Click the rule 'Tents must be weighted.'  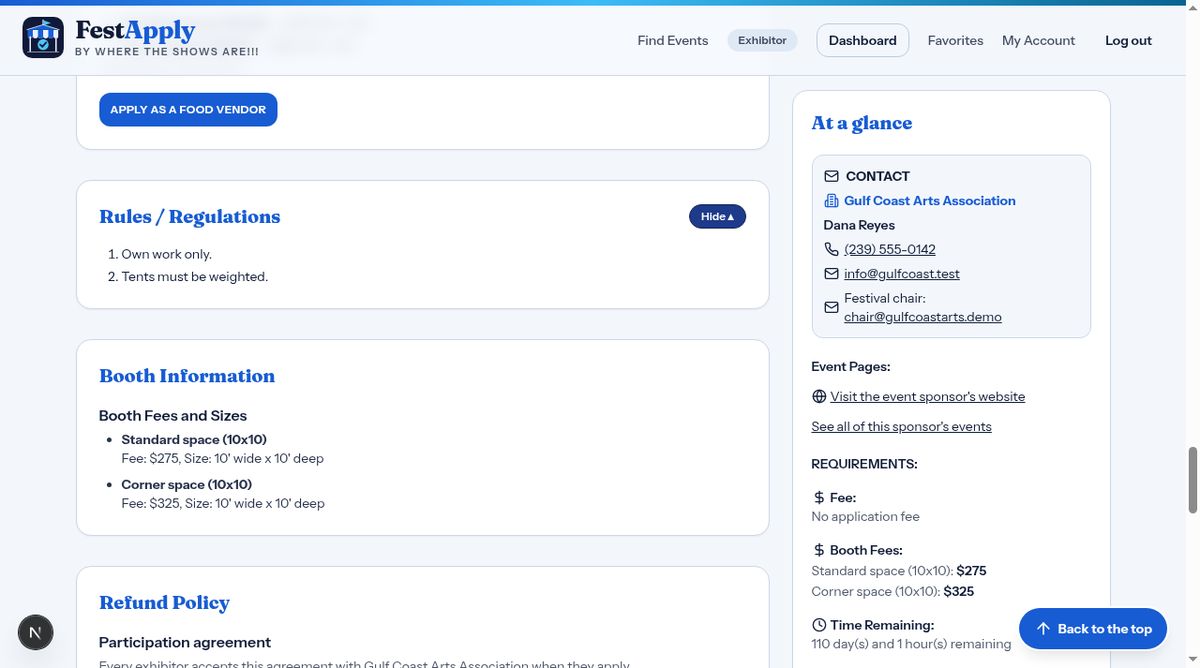(x=195, y=277)
